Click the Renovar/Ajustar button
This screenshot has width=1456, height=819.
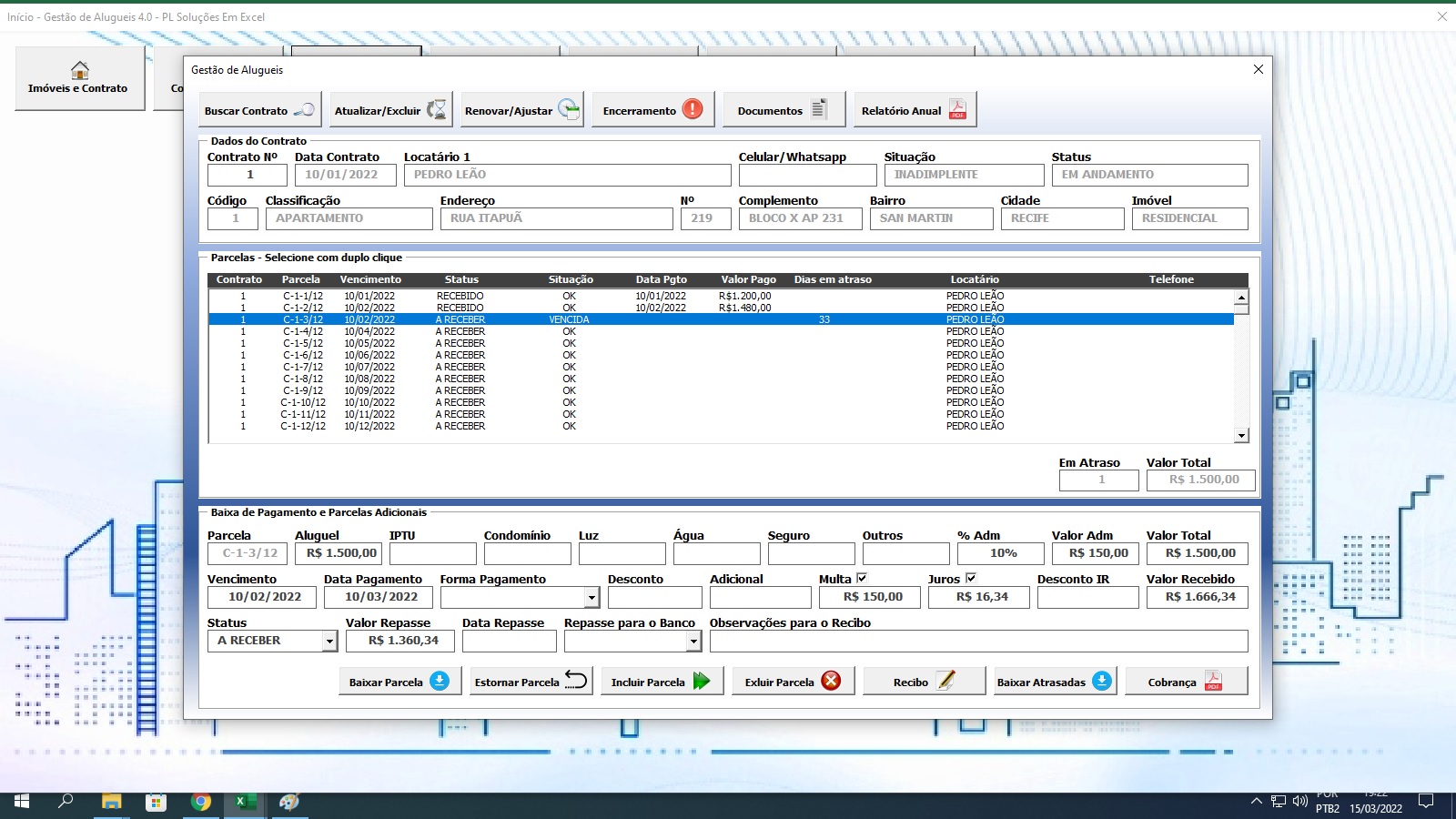point(522,110)
